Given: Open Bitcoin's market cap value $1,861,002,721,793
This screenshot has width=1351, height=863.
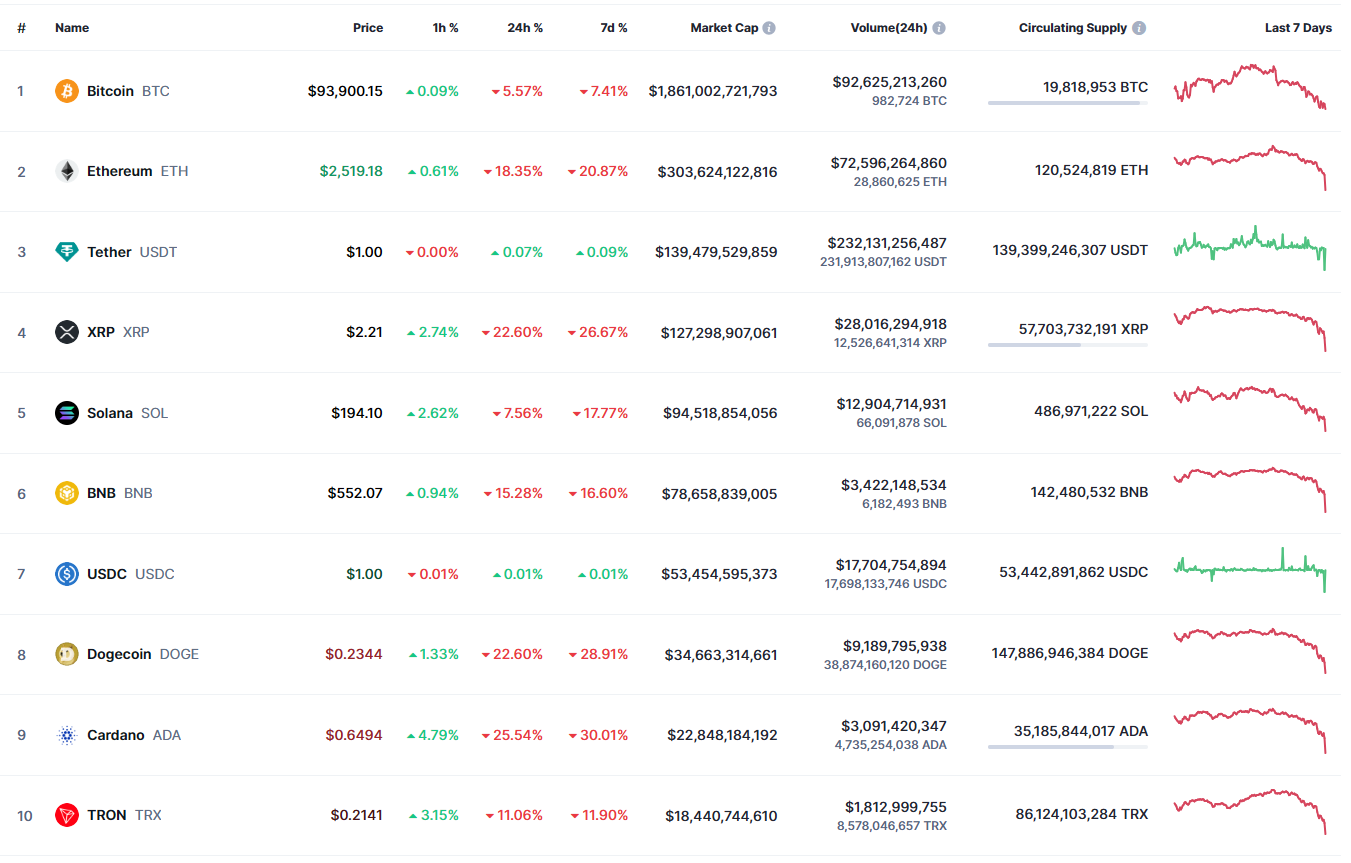Looking at the screenshot, I should (713, 91).
